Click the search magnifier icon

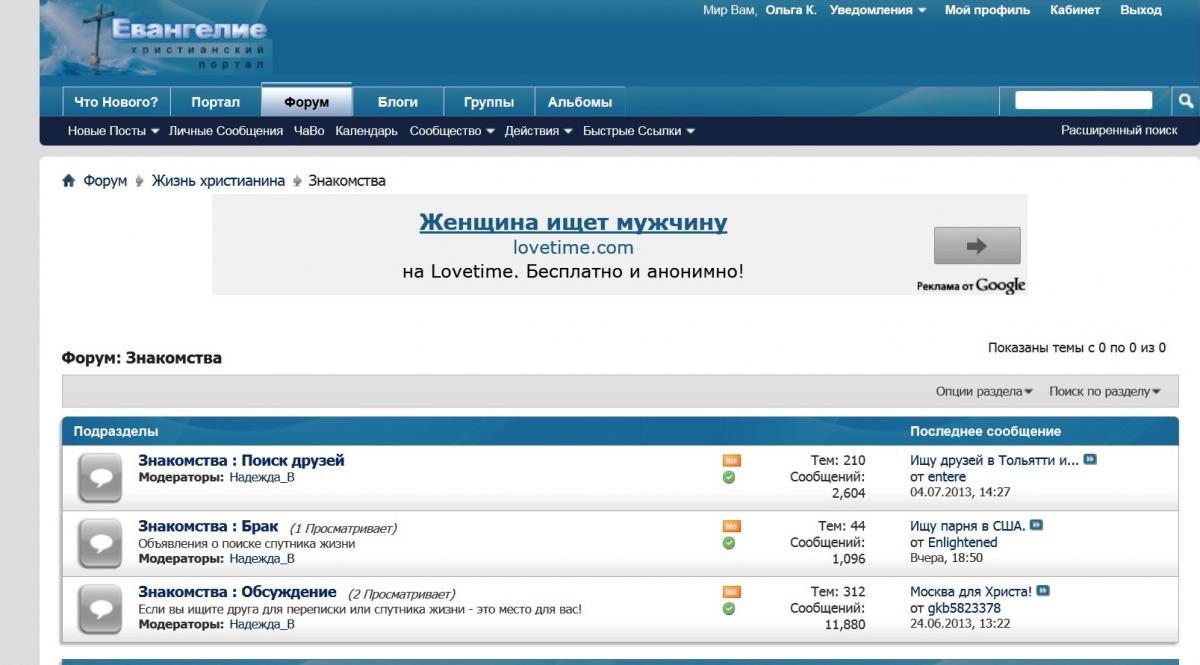1185,101
